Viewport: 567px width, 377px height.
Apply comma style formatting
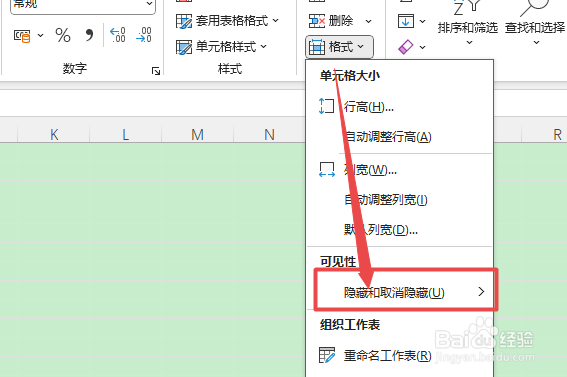[x=89, y=35]
